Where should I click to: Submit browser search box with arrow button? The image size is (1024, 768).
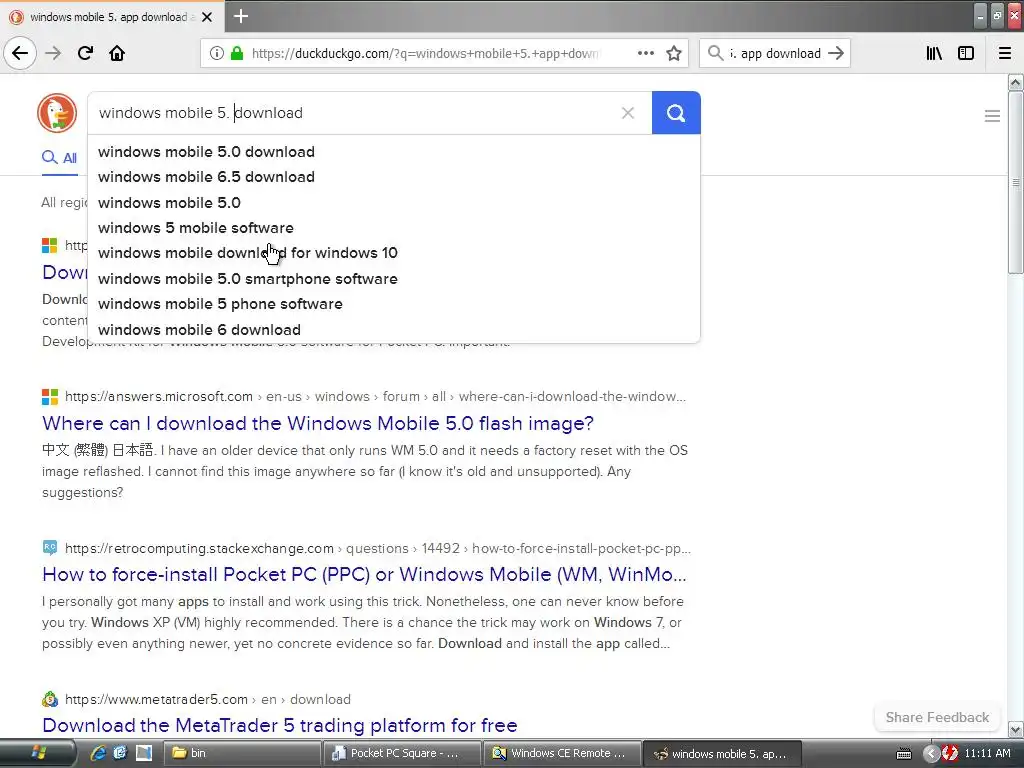click(836, 54)
